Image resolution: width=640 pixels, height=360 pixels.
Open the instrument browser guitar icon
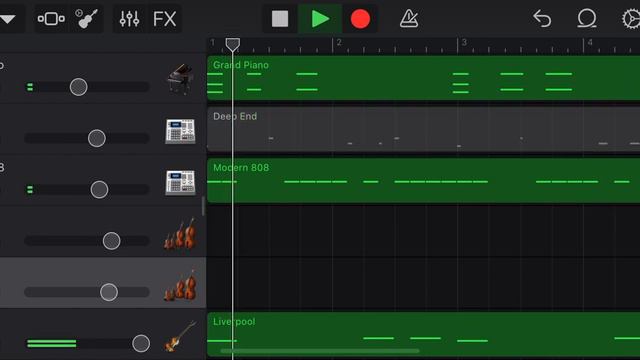[x=87, y=19]
